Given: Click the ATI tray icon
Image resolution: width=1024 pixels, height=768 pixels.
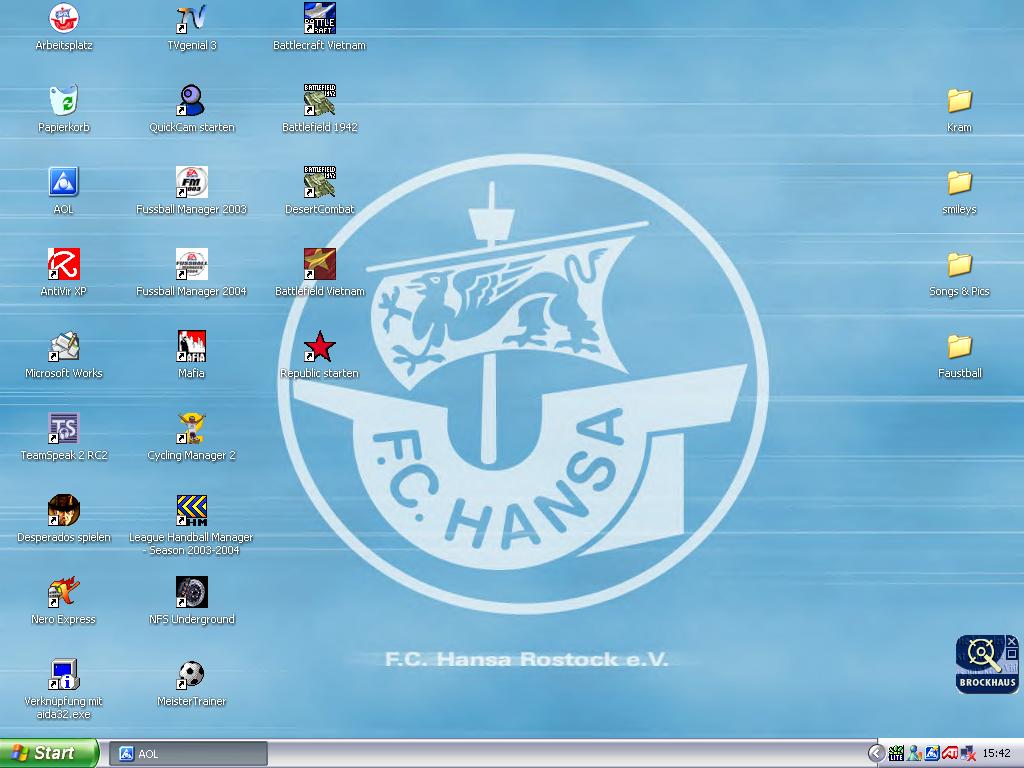Looking at the screenshot, I should click(950, 753).
